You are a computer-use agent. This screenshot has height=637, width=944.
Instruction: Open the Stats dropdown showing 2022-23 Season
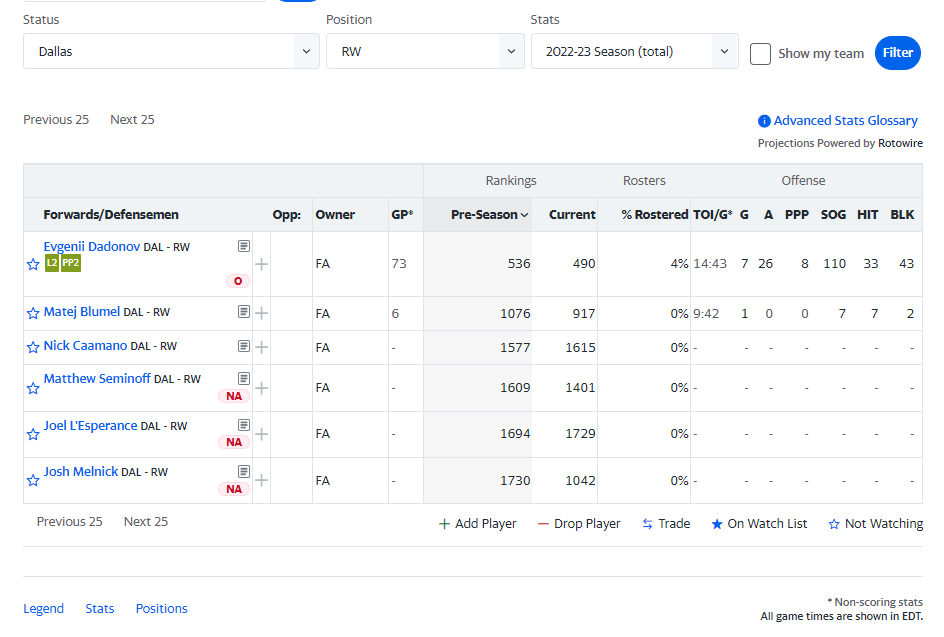tap(635, 51)
